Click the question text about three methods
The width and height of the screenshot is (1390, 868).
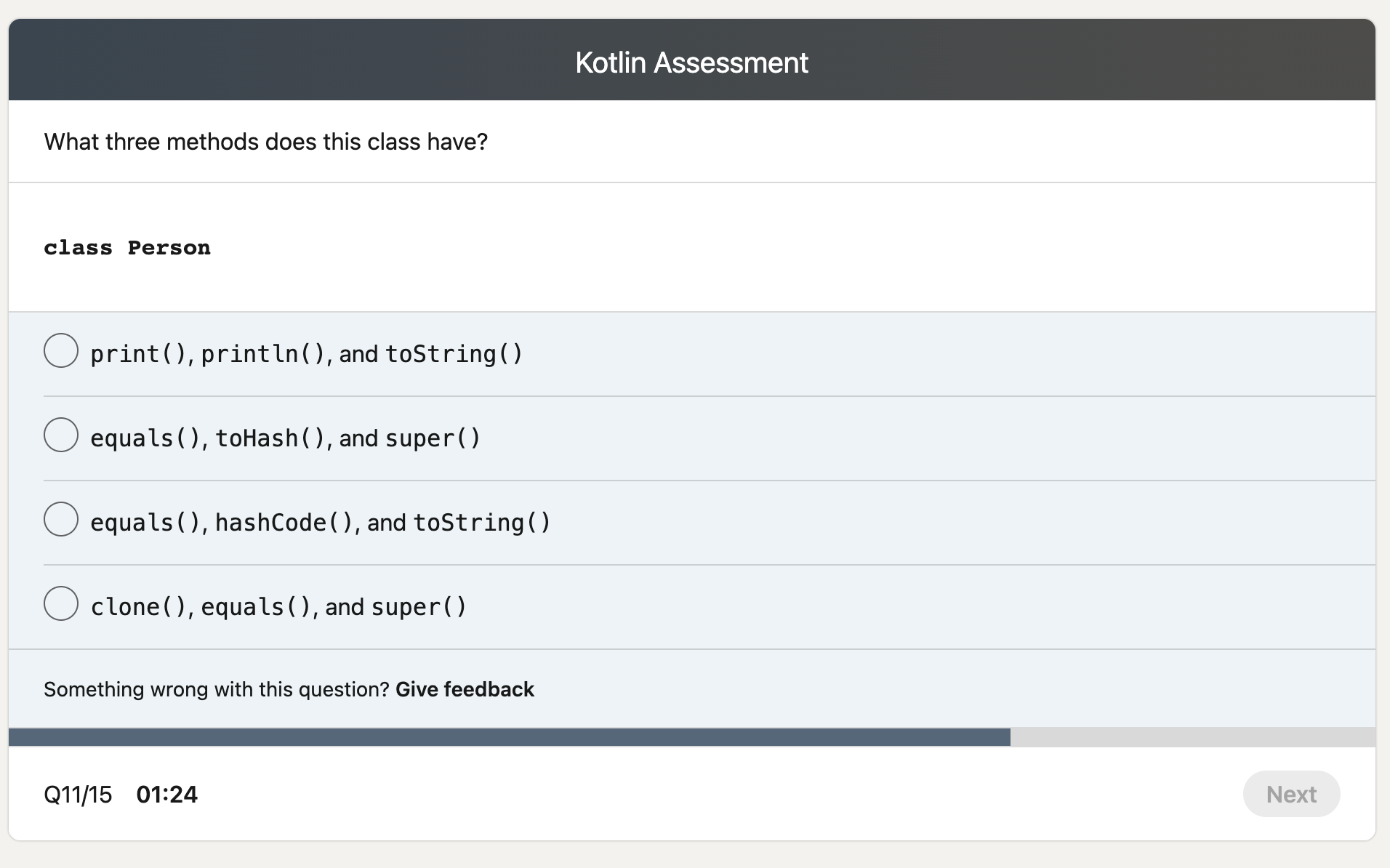(266, 142)
